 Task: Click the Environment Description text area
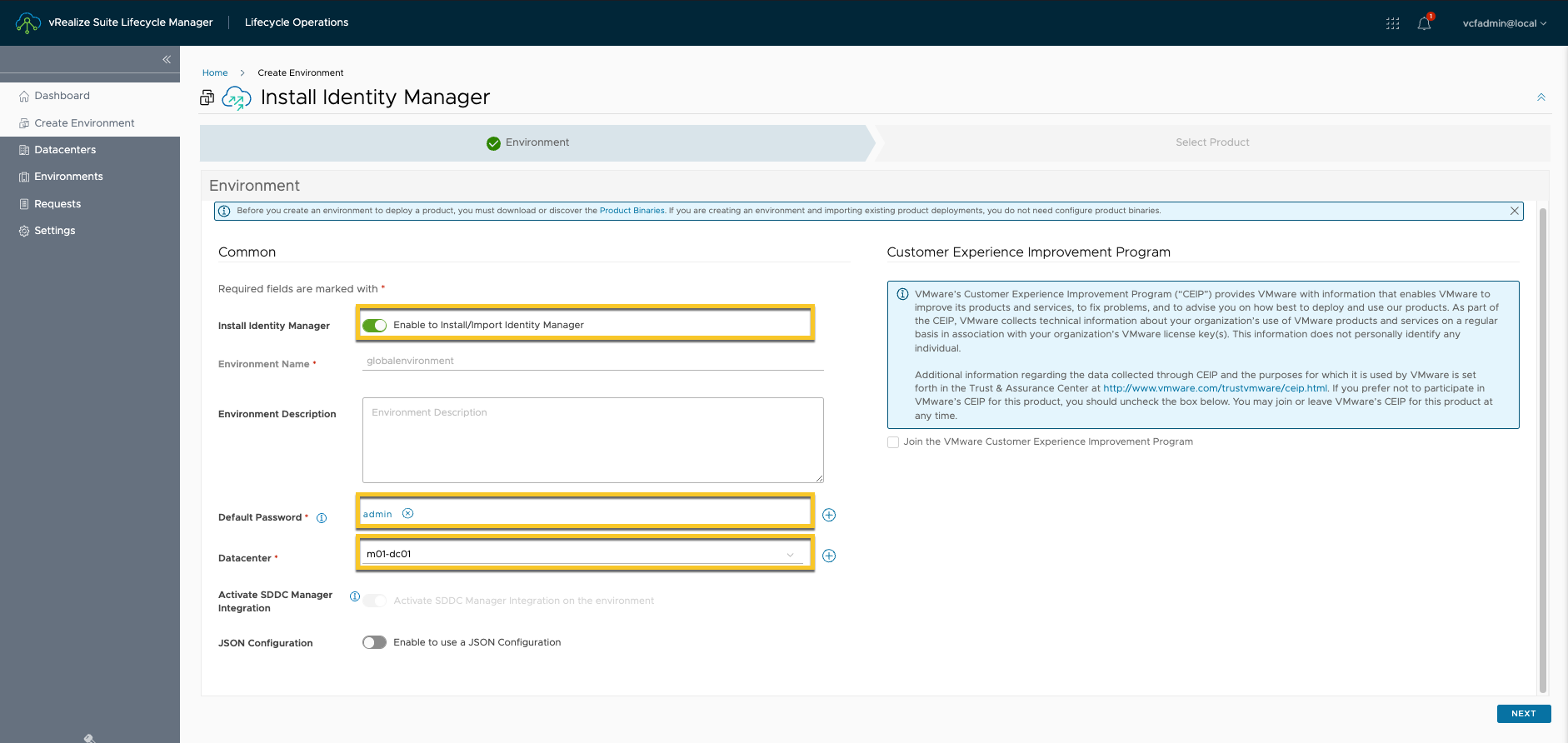(592, 440)
